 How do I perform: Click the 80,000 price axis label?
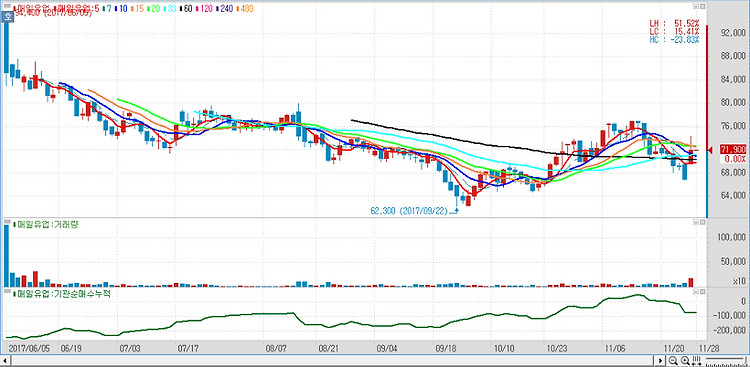coord(733,102)
